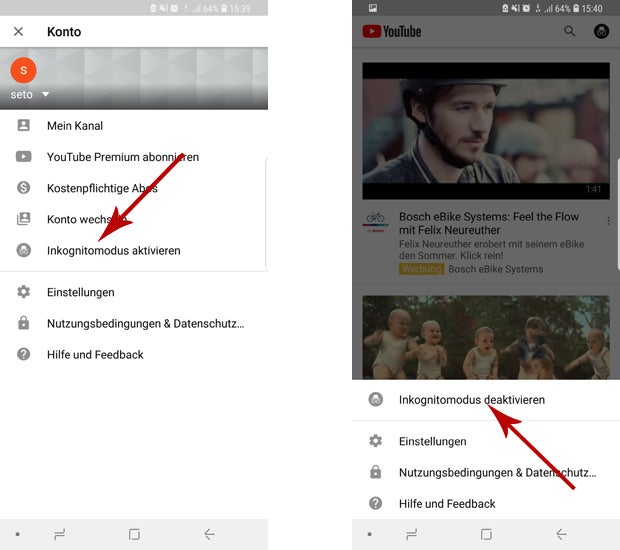Image resolution: width=620 pixels, height=550 pixels.
Task: Click the video description 'Felix Neureuther erobert'
Action: coord(491,249)
